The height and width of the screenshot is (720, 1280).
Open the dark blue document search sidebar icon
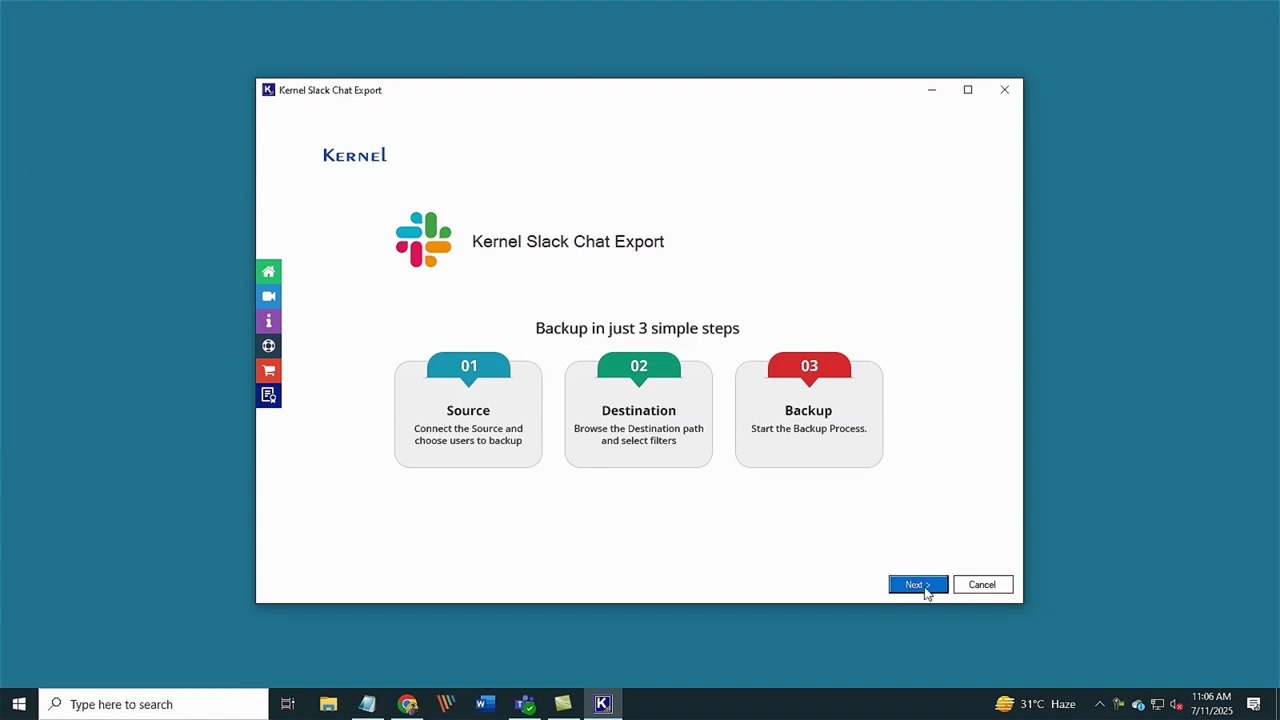point(268,396)
